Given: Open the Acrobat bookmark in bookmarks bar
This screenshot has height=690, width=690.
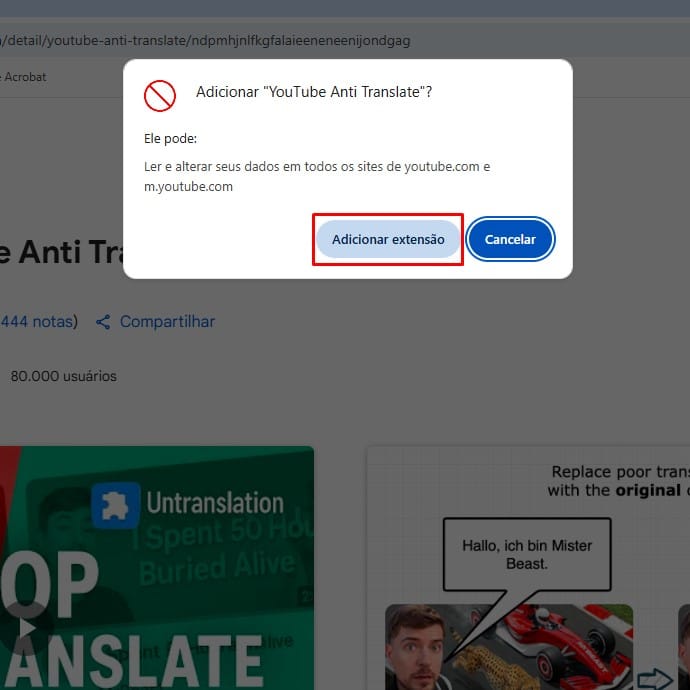Looking at the screenshot, I should 25,77.
